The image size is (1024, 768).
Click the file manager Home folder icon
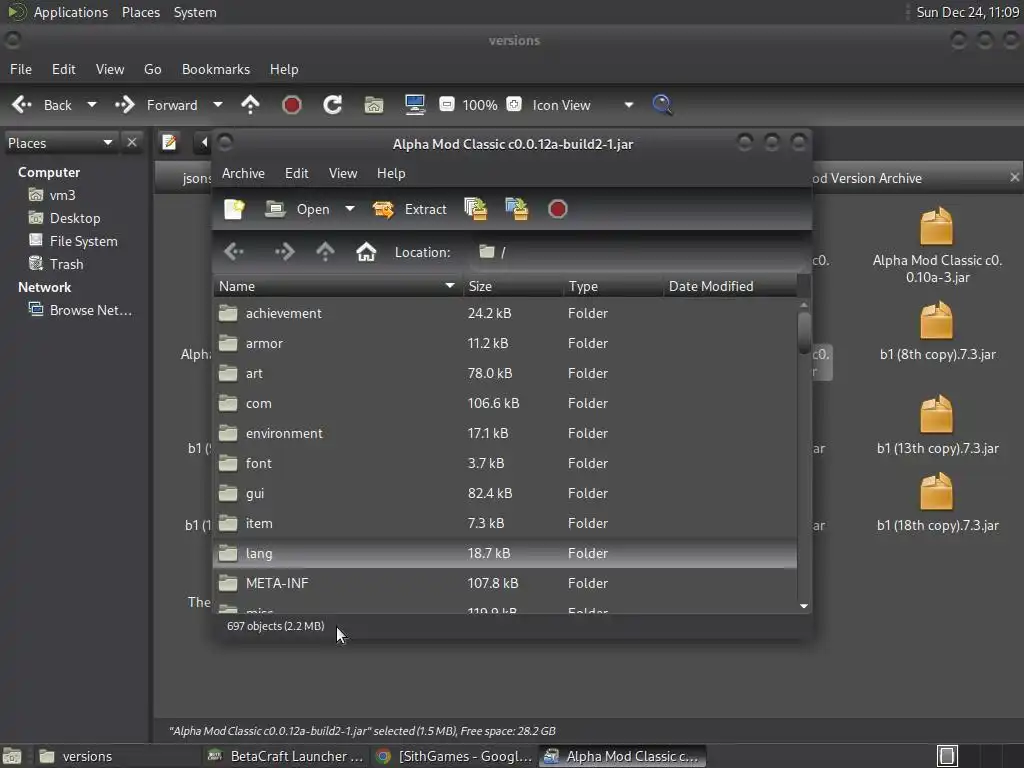pos(374,104)
